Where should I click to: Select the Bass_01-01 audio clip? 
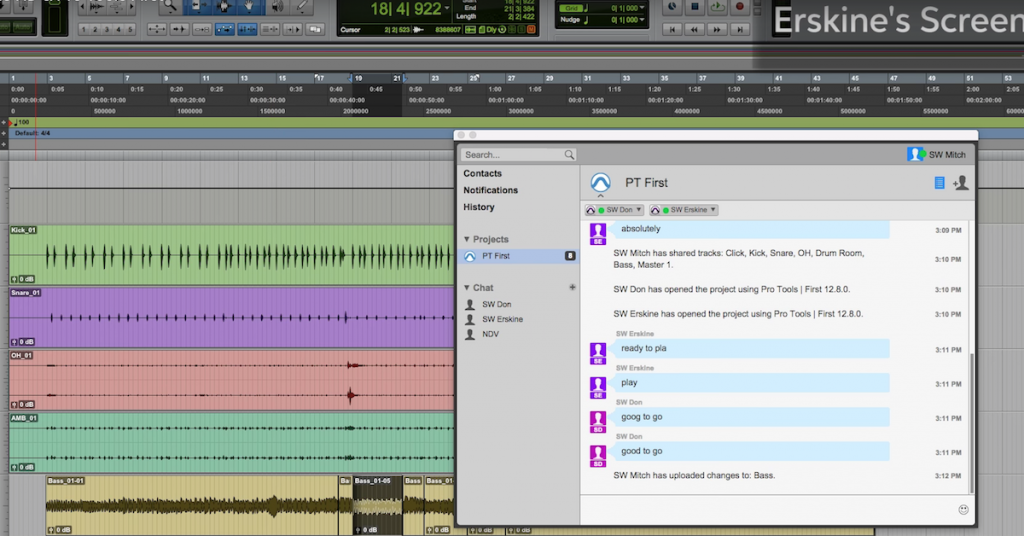[192, 506]
